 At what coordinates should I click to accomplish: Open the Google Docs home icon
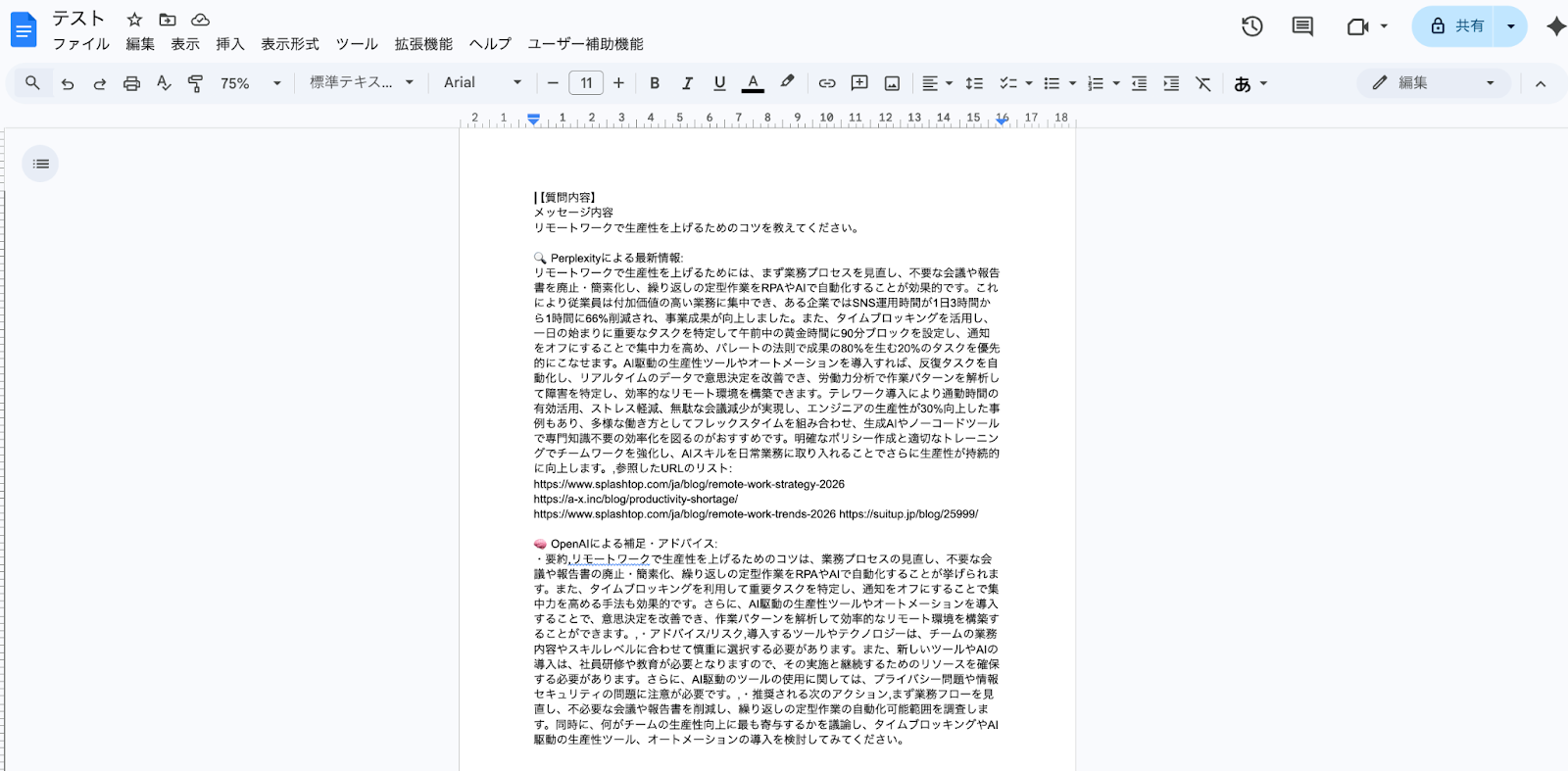(24, 30)
